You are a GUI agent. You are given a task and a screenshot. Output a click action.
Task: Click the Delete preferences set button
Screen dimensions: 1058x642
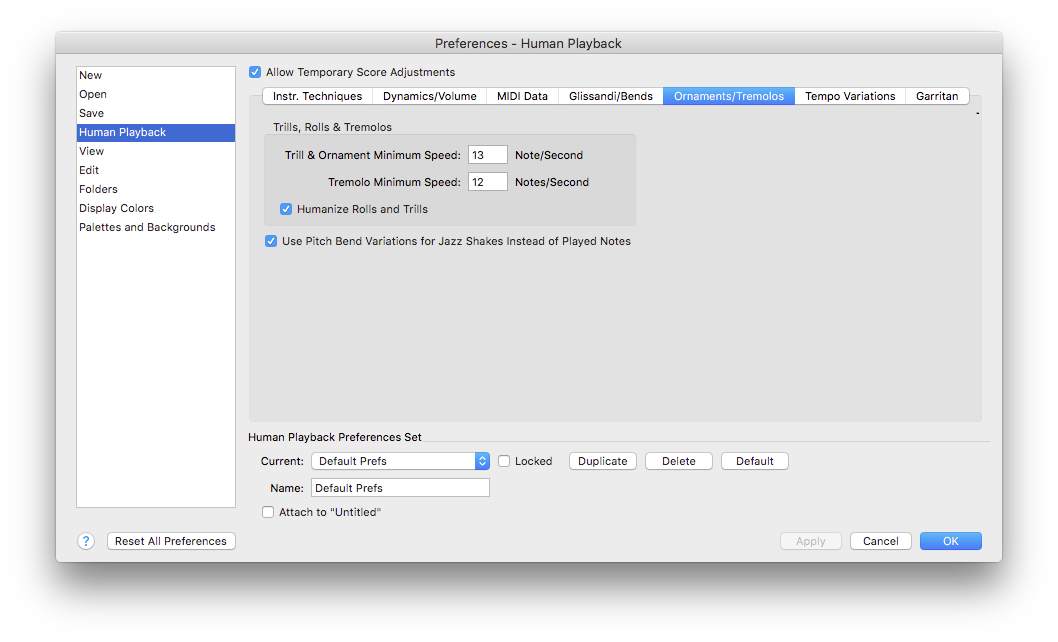679,461
